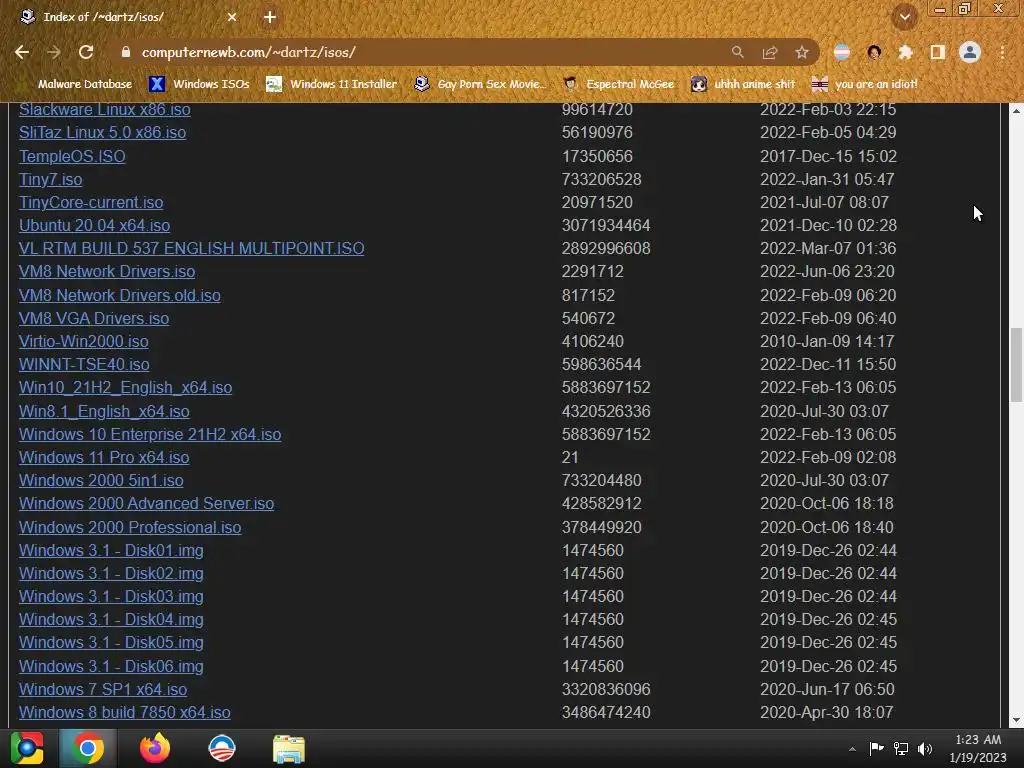This screenshot has height=768, width=1024.
Task: Download Win10_21H2_English_x64.iso
Action: 125,388
